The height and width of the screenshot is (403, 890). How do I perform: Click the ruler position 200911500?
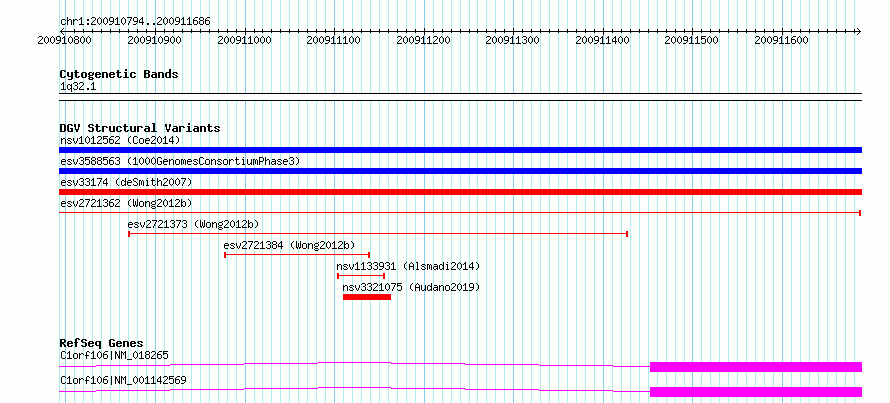[691, 40]
